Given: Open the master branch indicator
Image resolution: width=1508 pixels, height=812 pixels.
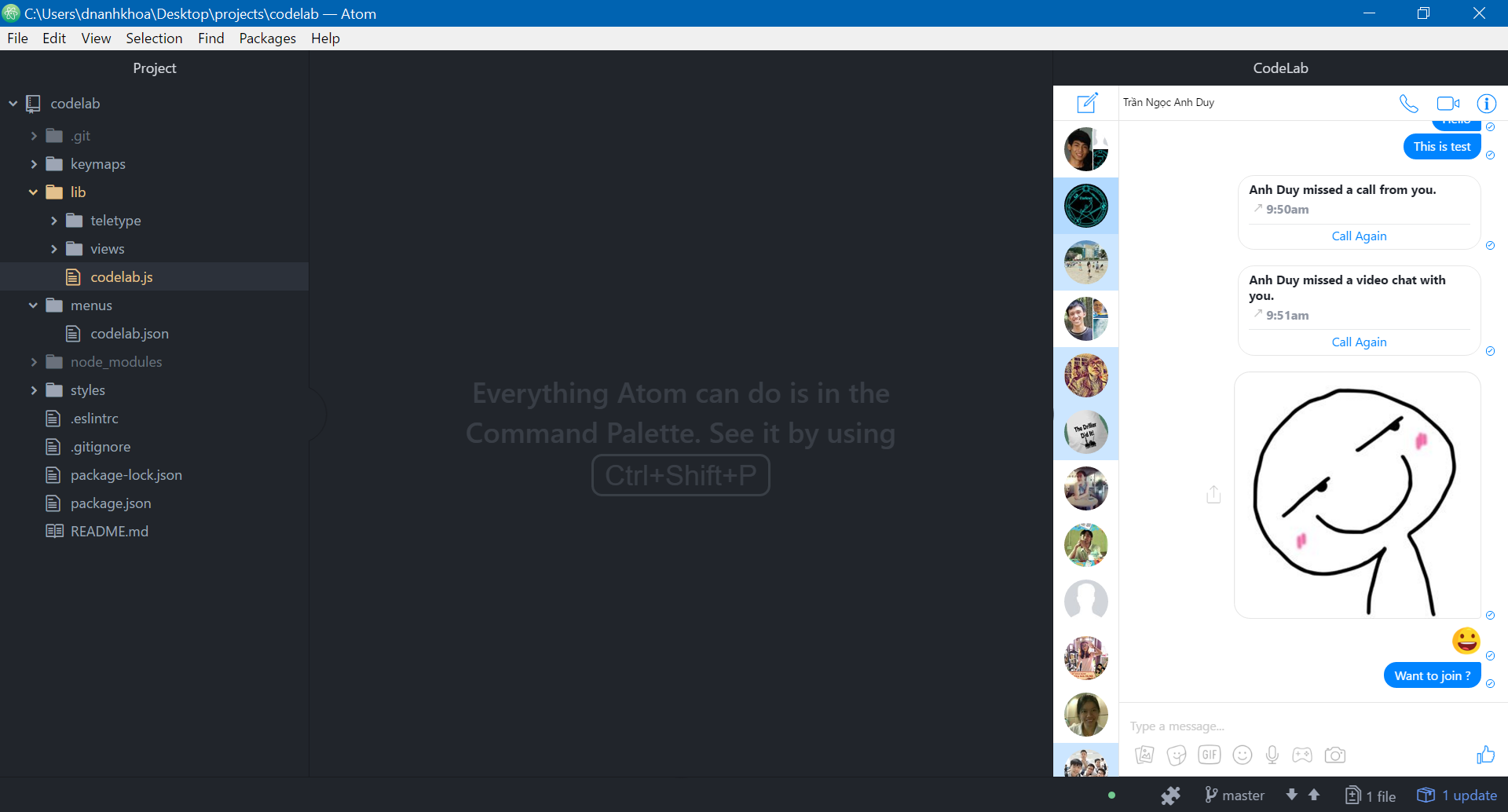Looking at the screenshot, I should tap(1235, 796).
